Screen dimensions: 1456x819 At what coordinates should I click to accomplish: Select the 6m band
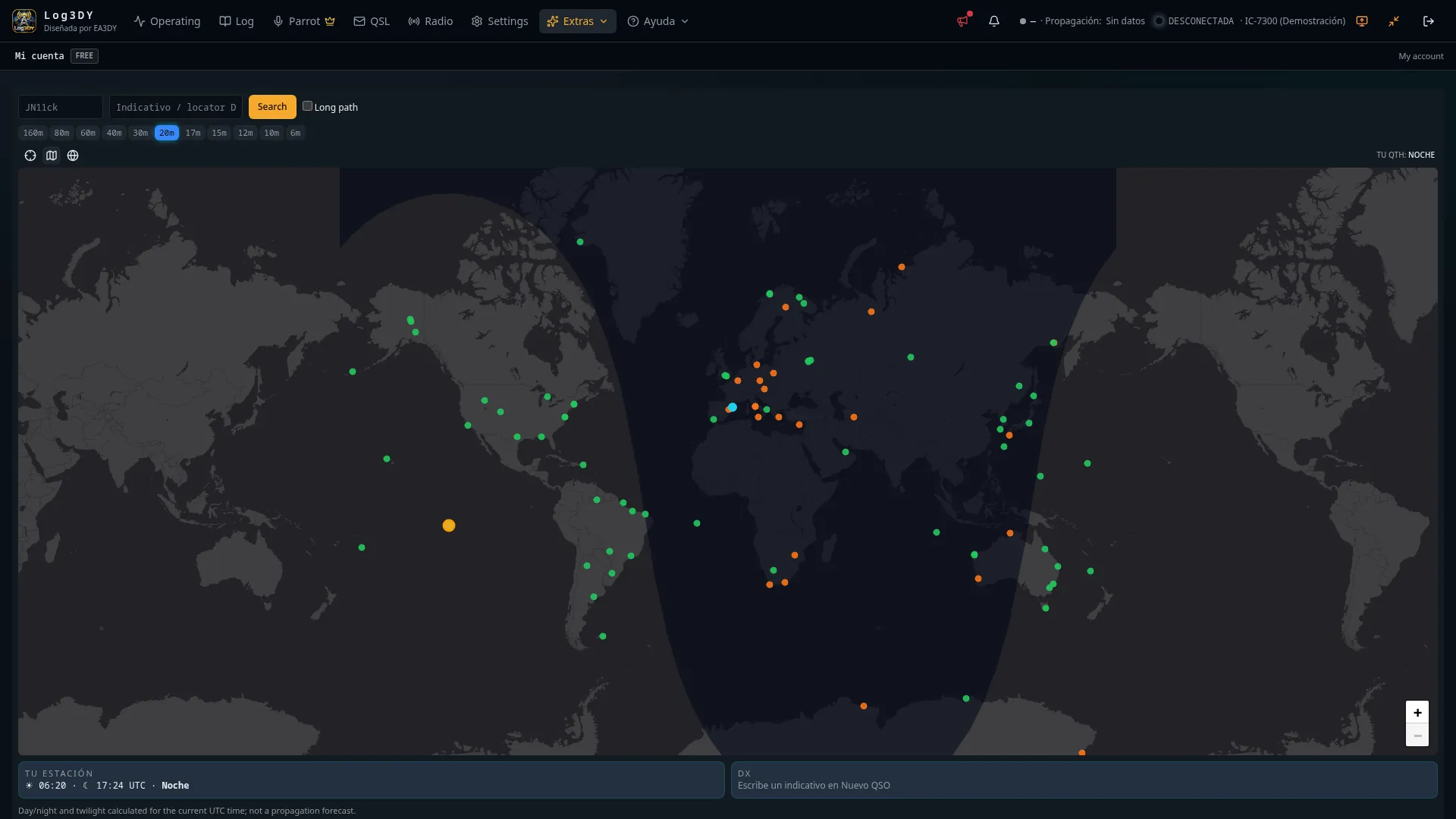(x=296, y=133)
